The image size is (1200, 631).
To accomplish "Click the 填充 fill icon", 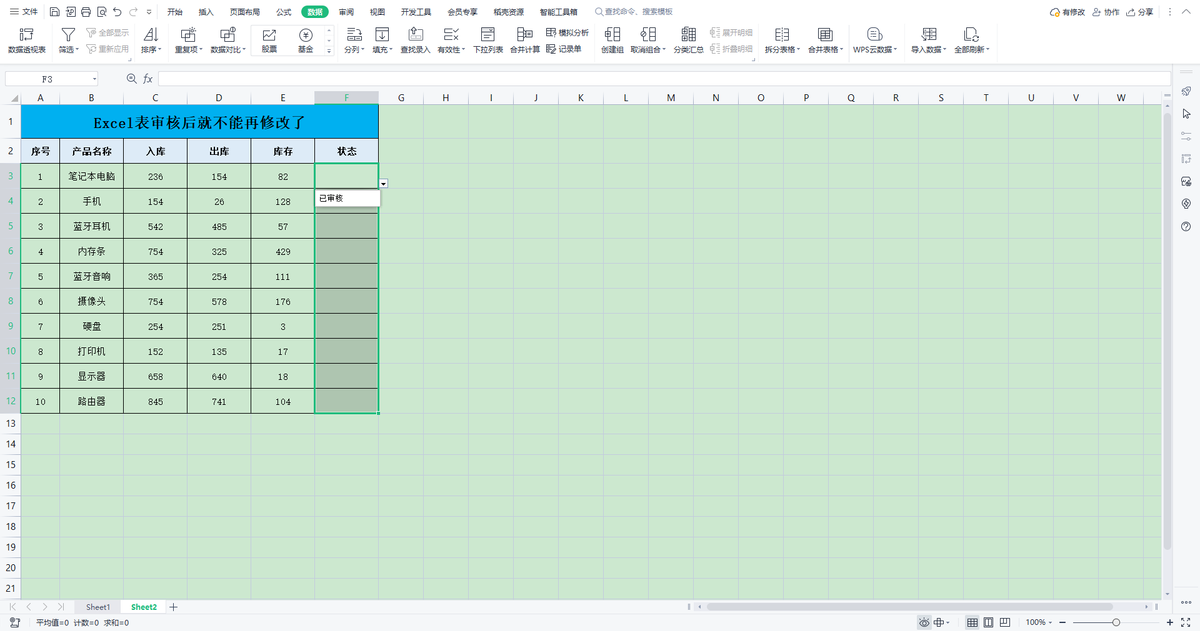I will tap(381, 35).
